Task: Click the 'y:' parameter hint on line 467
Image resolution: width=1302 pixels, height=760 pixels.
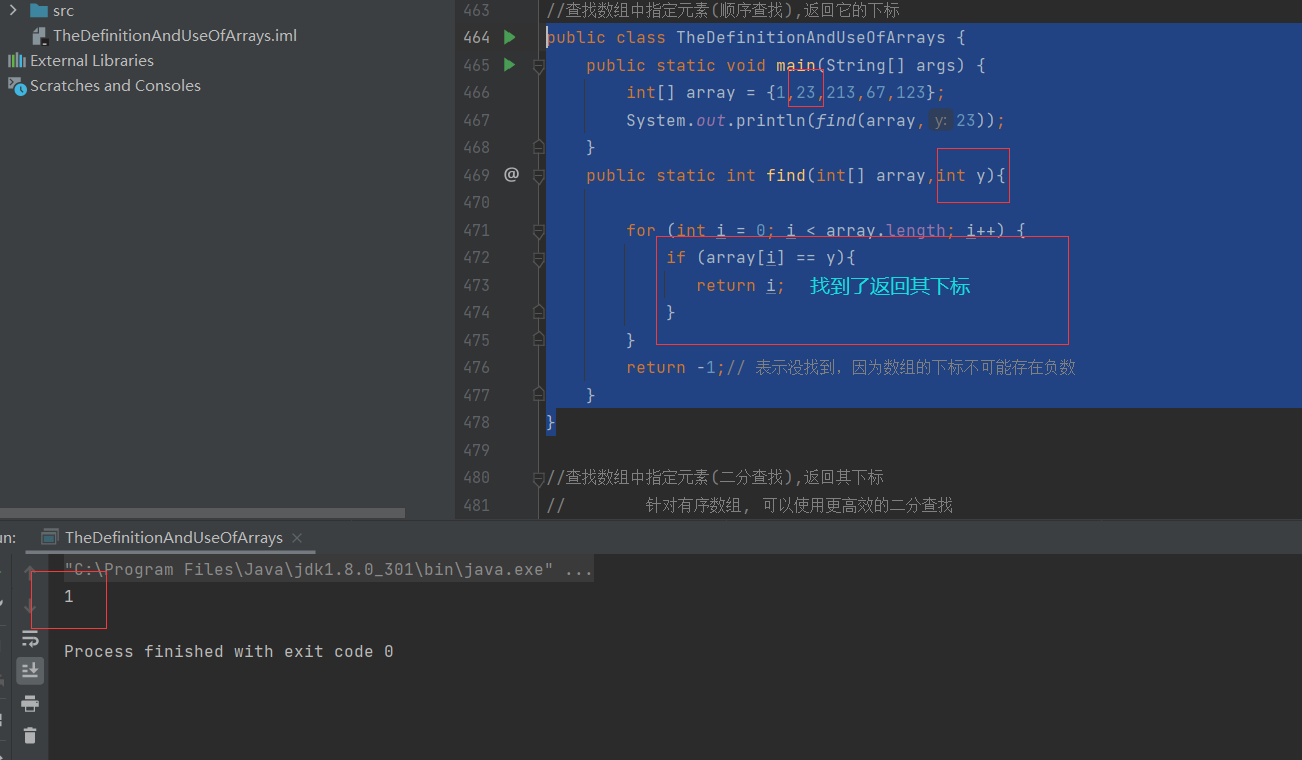Action: 940,121
